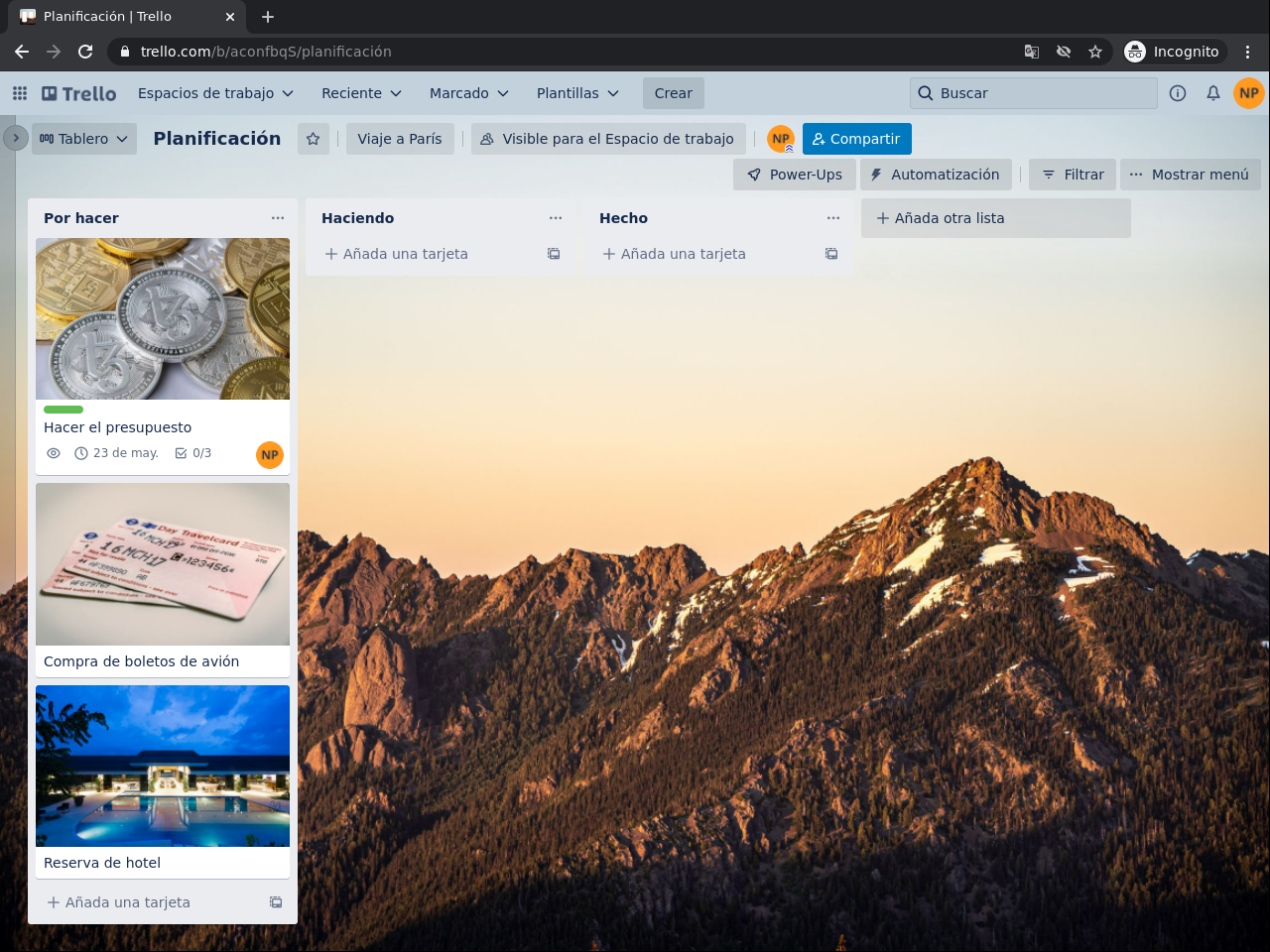Add a card to Por hacer list
1270x952 pixels.
[x=147, y=902]
